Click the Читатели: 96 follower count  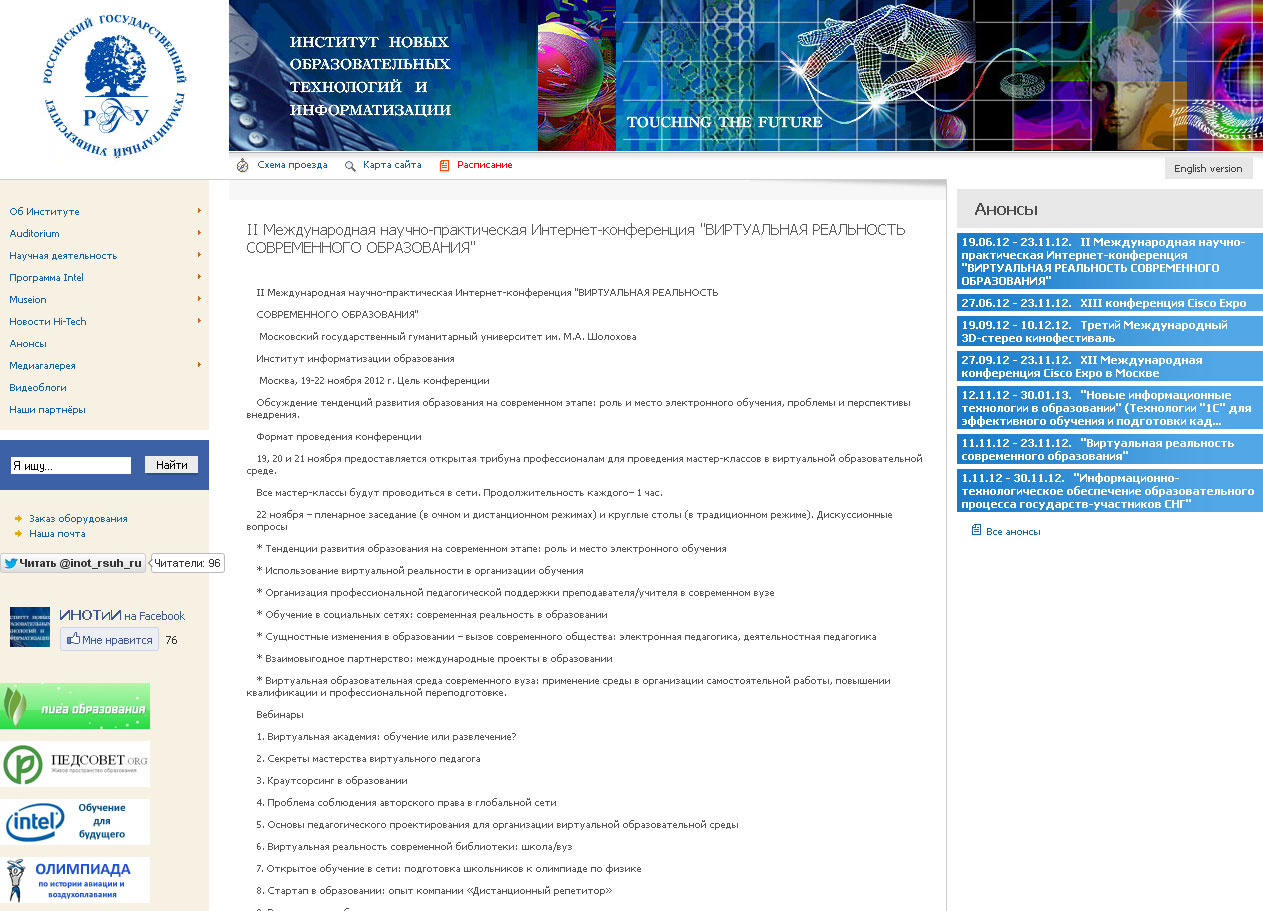pyautogui.click(x=187, y=563)
